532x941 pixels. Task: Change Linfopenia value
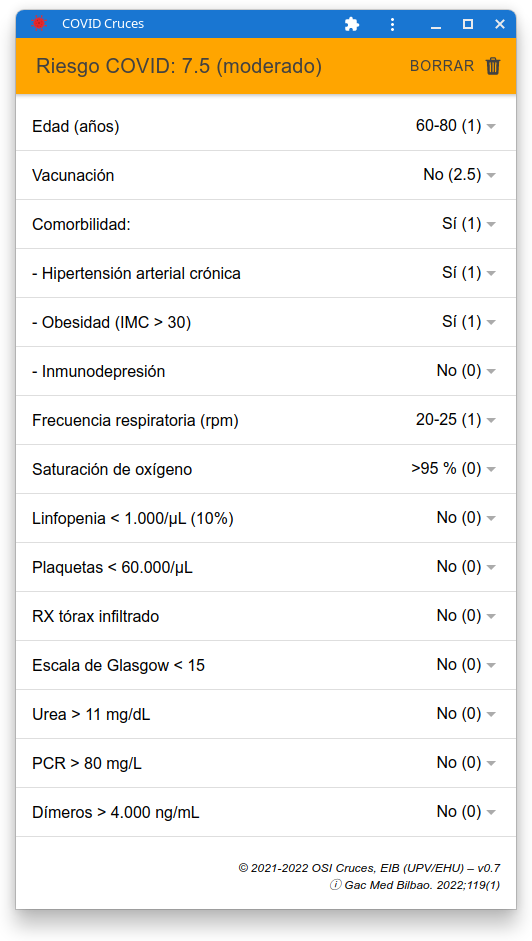[467, 518]
